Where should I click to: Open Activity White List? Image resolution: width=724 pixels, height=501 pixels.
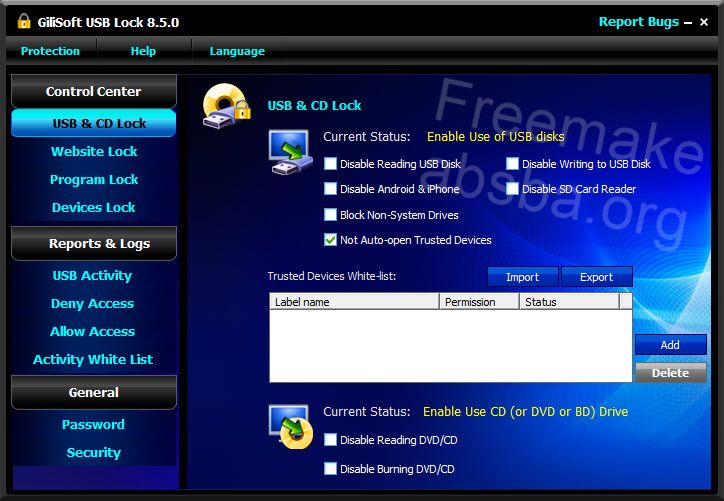coord(93,359)
